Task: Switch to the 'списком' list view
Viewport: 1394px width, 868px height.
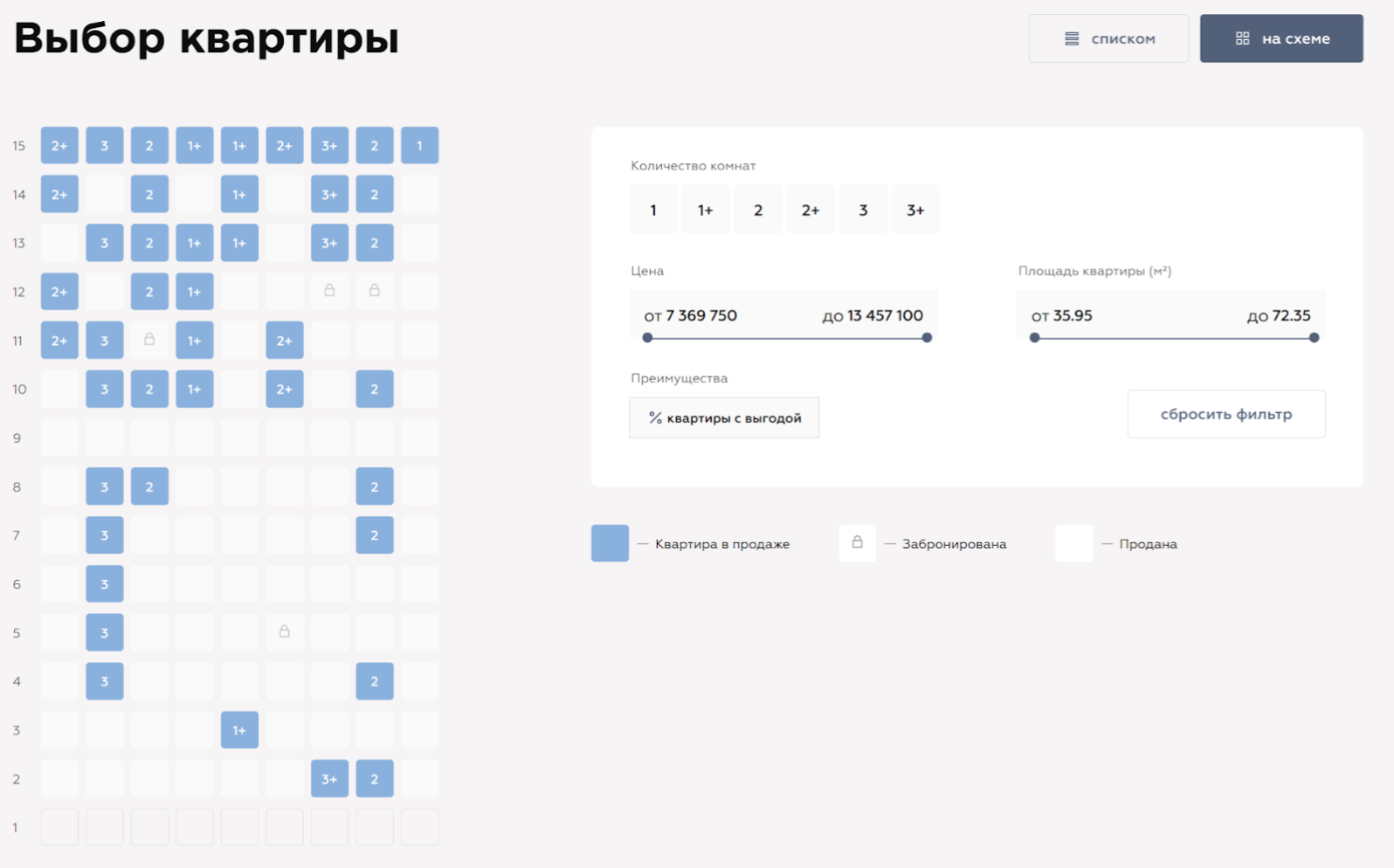Action: pyautogui.click(x=1108, y=38)
